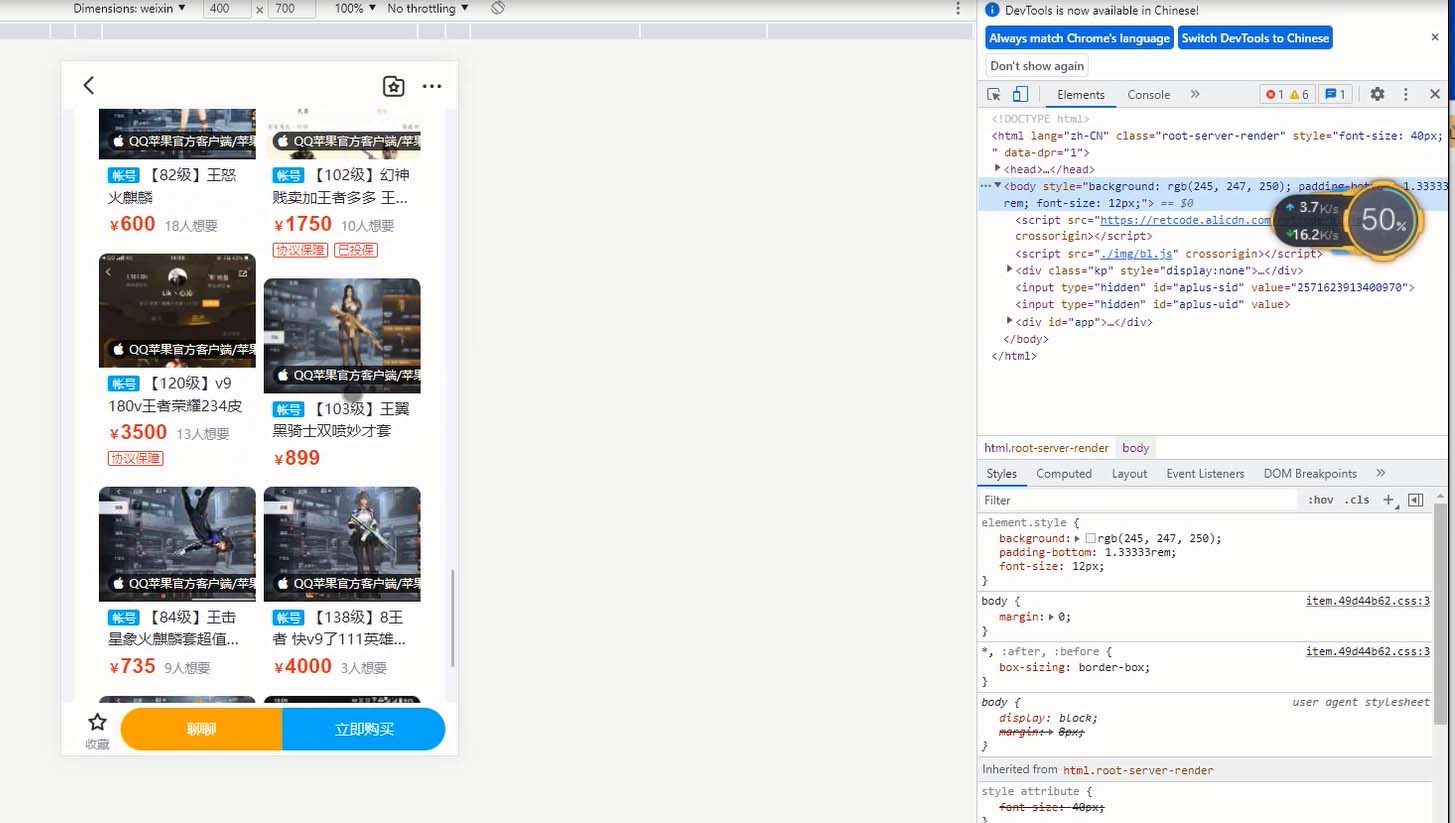Click the inspect element picker icon

coord(994,94)
